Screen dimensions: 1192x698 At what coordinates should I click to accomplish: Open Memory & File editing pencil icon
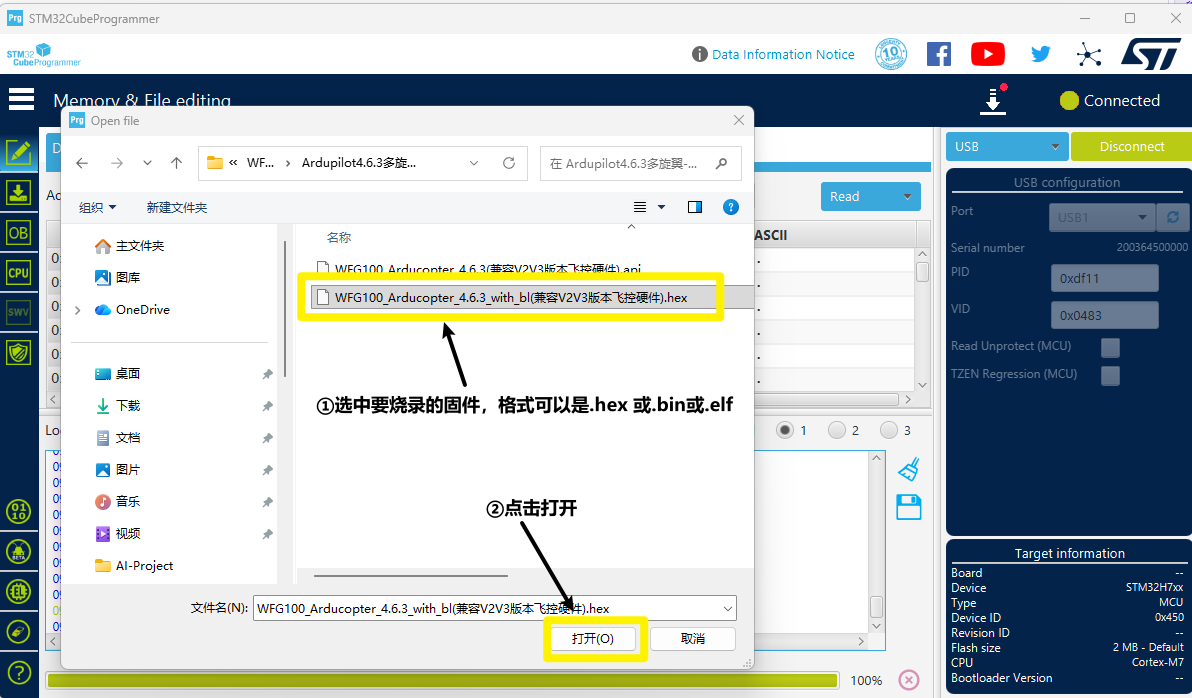pos(18,153)
